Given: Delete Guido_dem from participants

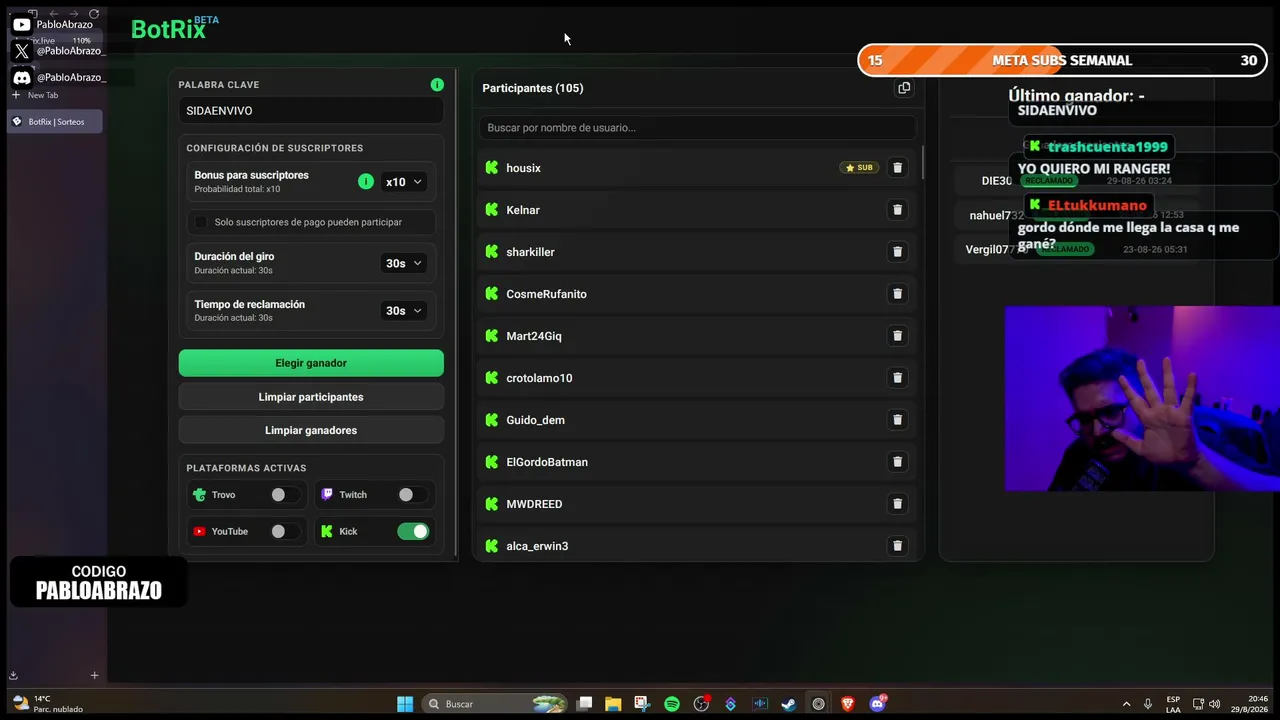Looking at the screenshot, I should (897, 420).
